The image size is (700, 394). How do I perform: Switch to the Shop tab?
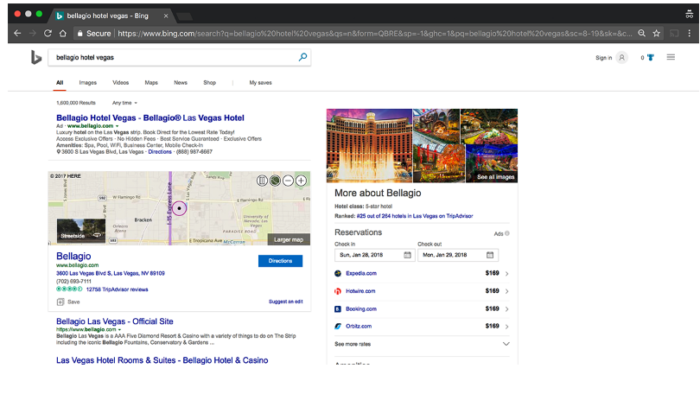(209, 83)
